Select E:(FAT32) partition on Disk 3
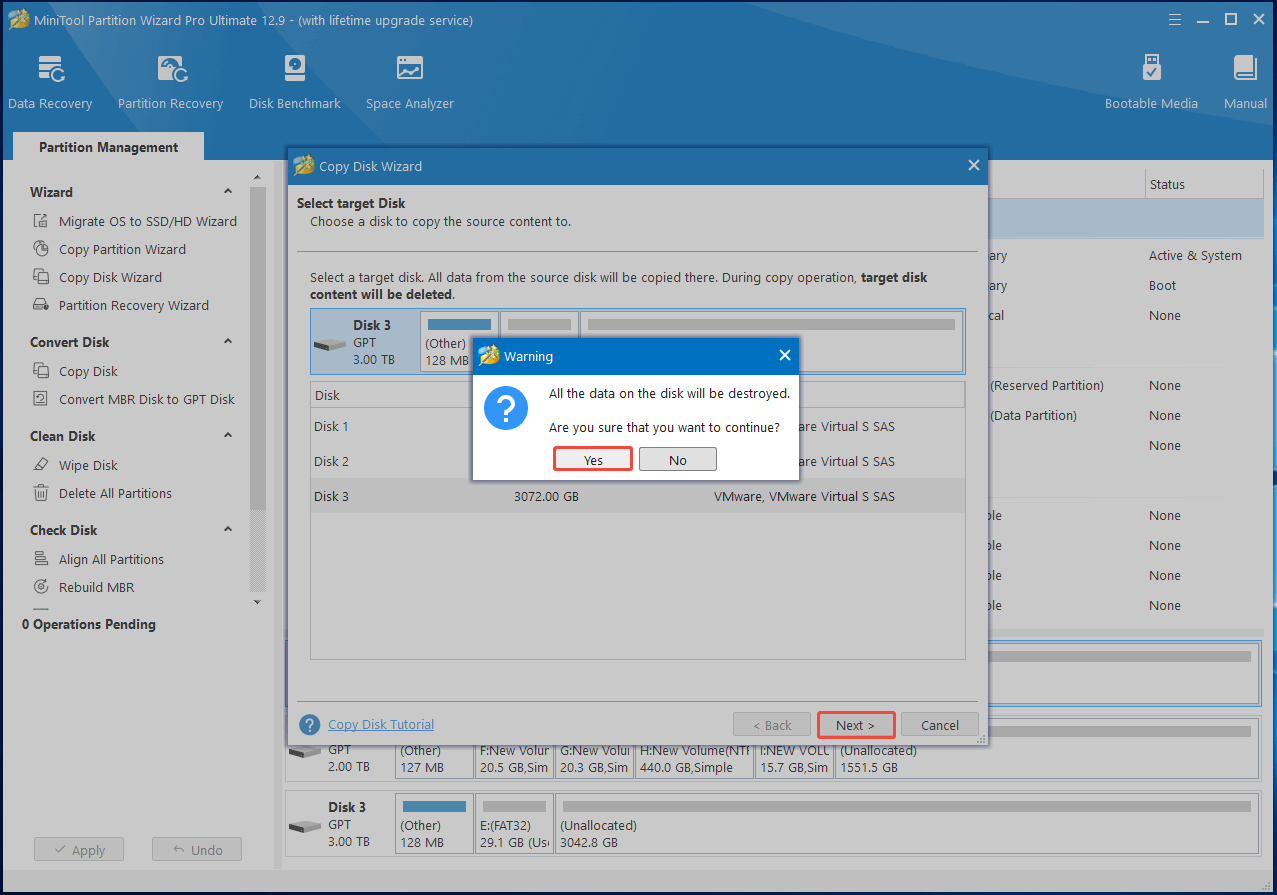Viewport: 1277px width, 895px height. [513, 824]
